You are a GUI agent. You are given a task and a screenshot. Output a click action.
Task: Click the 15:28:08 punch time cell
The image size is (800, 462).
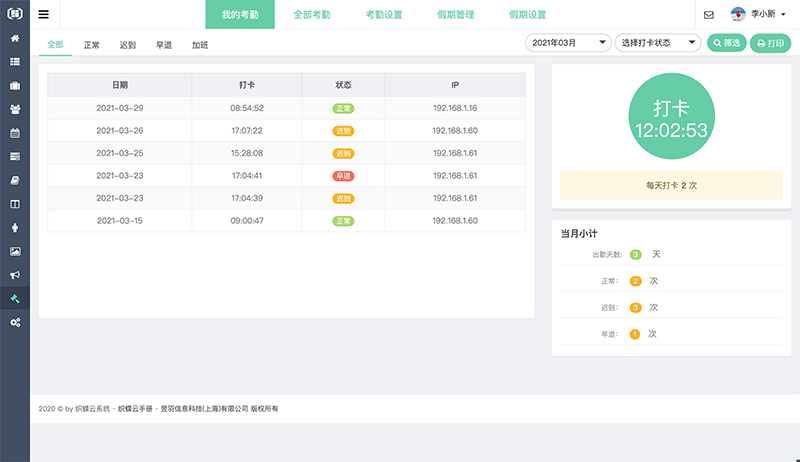click(x=247, y=153)
